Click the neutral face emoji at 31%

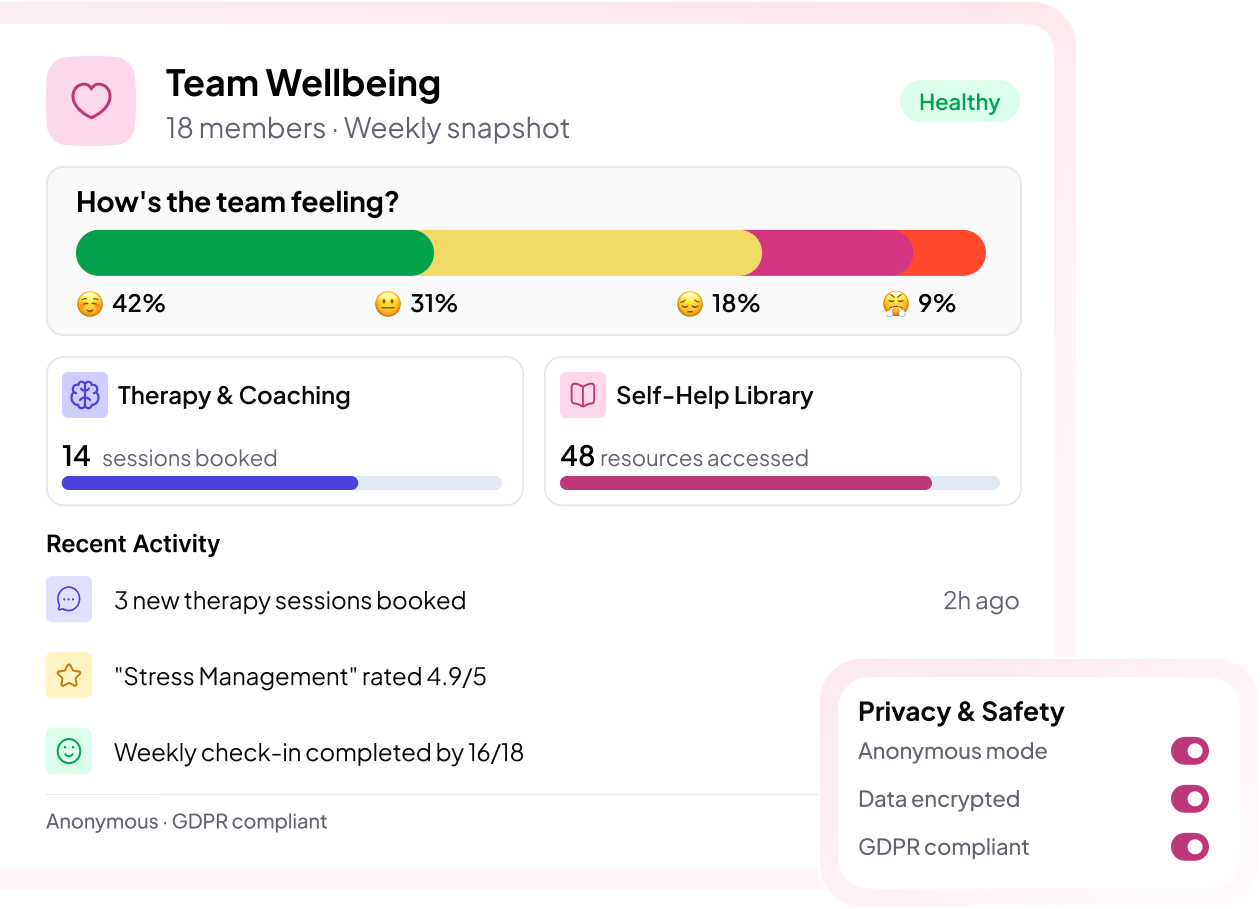click(388, 304)
